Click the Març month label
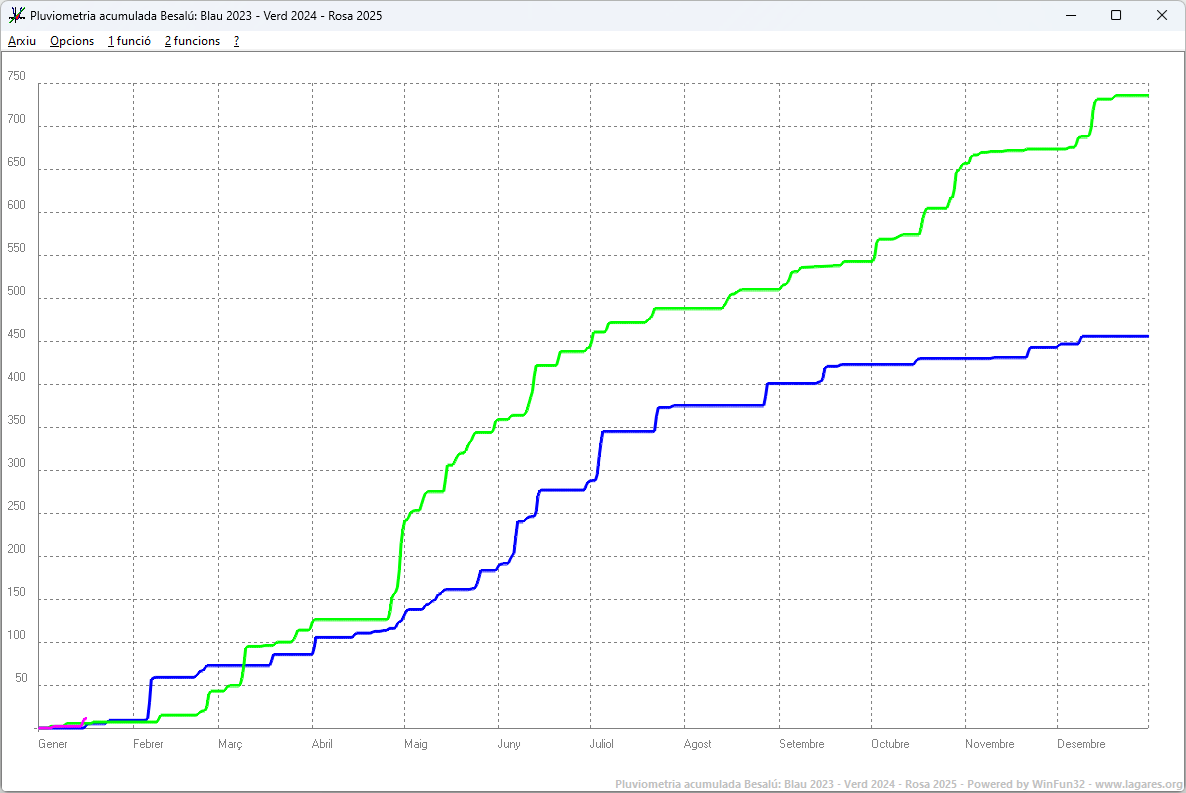 tap(230, 745)
